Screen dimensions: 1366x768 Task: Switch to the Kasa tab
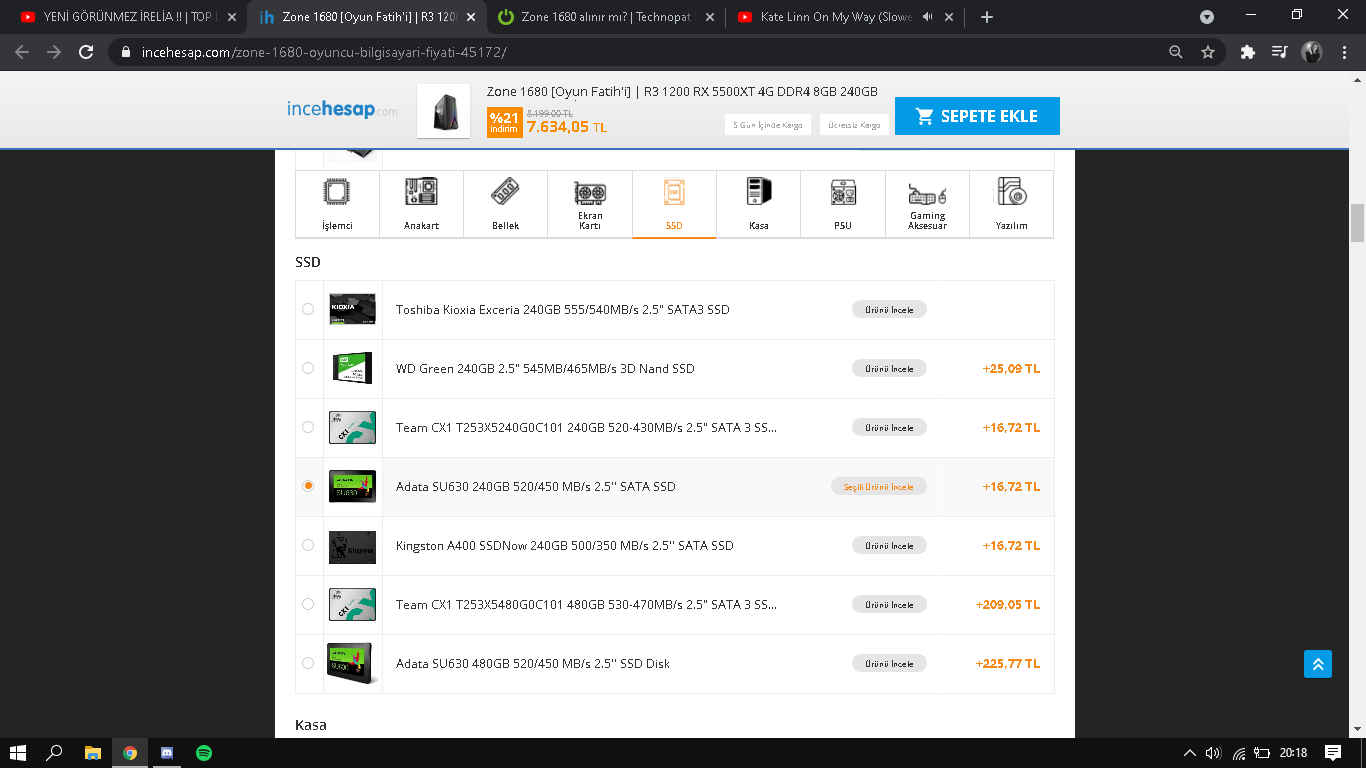click(759, 204)
